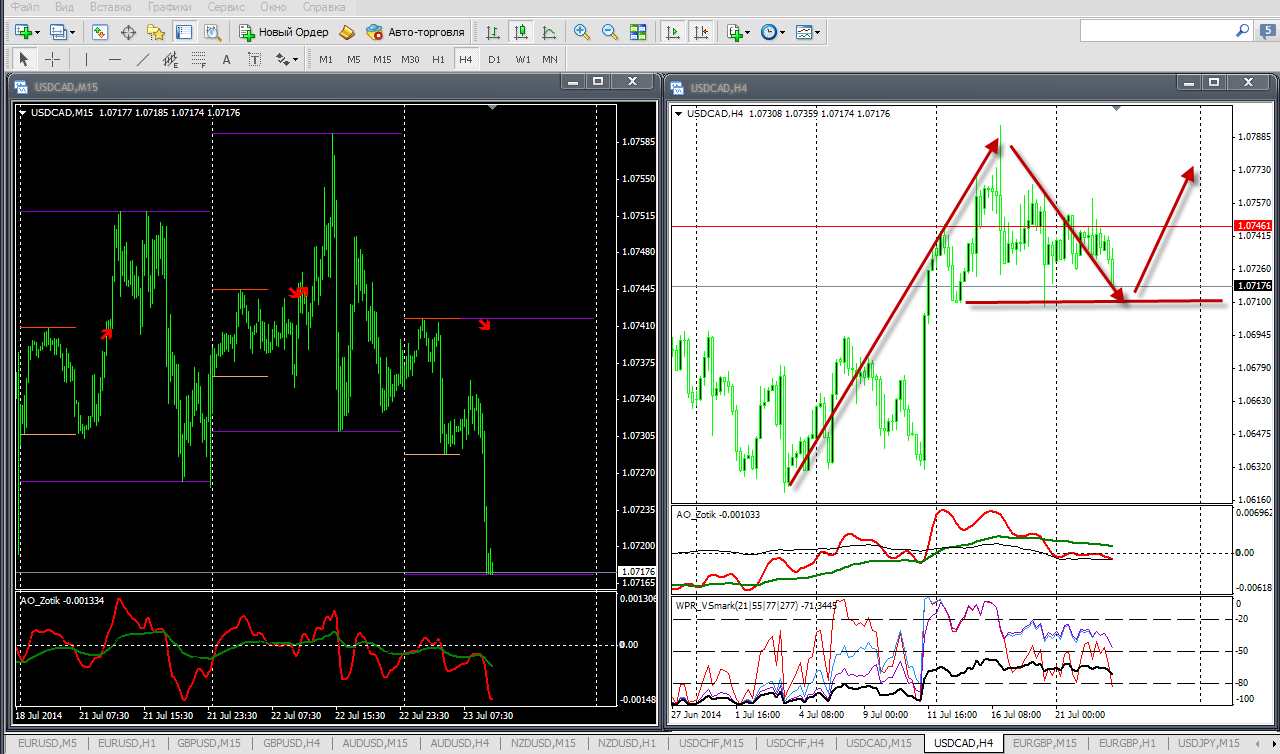Switch to the GBPUSD,H4 chart tab
The image size is (1280, 754).
tap(292, 743)
